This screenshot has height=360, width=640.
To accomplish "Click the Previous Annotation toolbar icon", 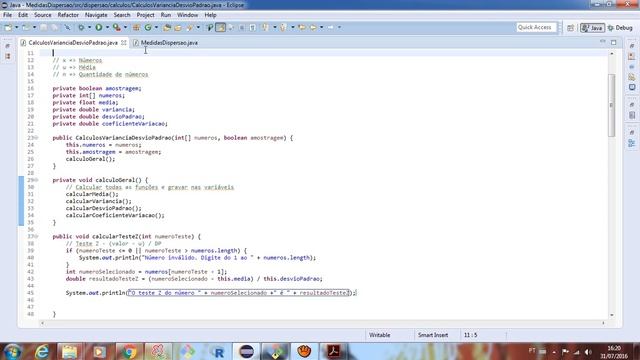I will coord(283,27).
